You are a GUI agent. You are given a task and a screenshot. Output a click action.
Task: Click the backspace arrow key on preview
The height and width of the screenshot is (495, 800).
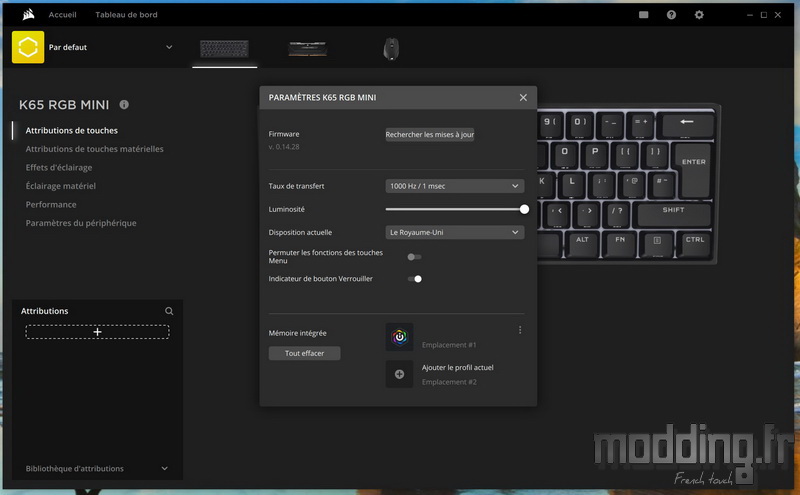686,125
